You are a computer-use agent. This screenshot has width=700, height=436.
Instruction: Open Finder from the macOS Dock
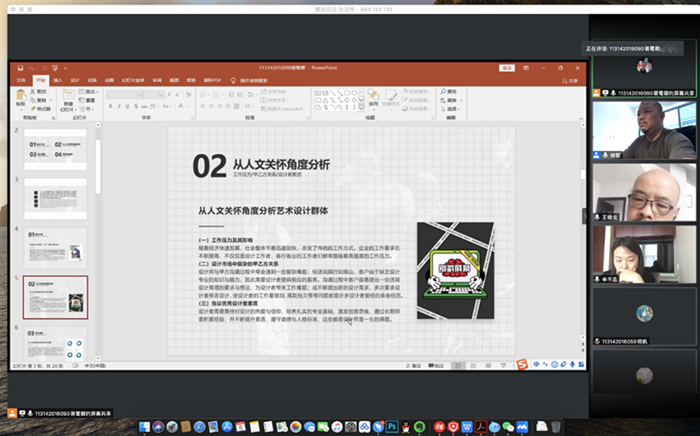click(x=146, y=425)
